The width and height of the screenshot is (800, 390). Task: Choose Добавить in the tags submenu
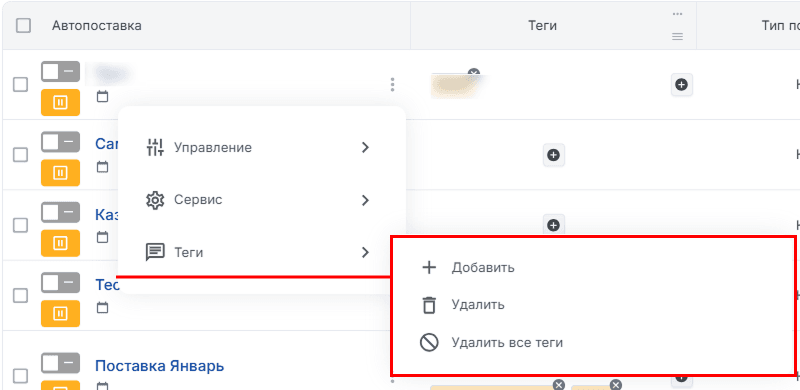[483, 267]
